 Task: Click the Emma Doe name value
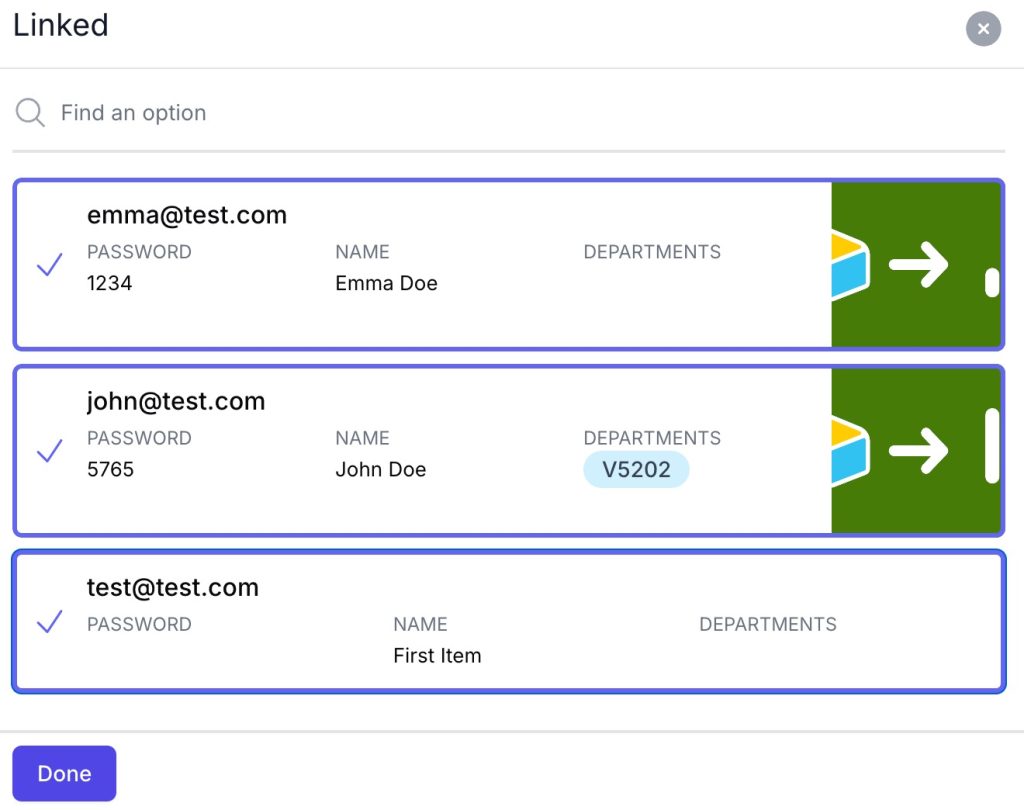386,283
